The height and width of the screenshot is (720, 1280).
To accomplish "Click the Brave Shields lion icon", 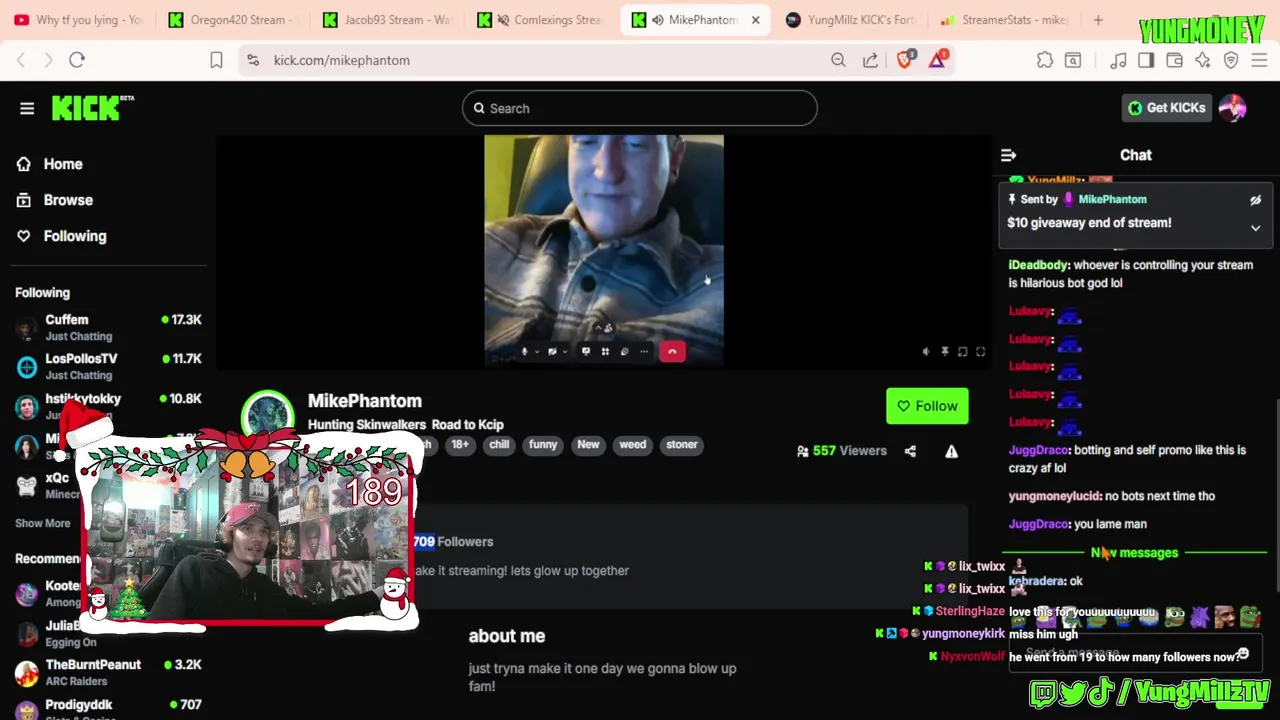I will (x=905, y=60).
